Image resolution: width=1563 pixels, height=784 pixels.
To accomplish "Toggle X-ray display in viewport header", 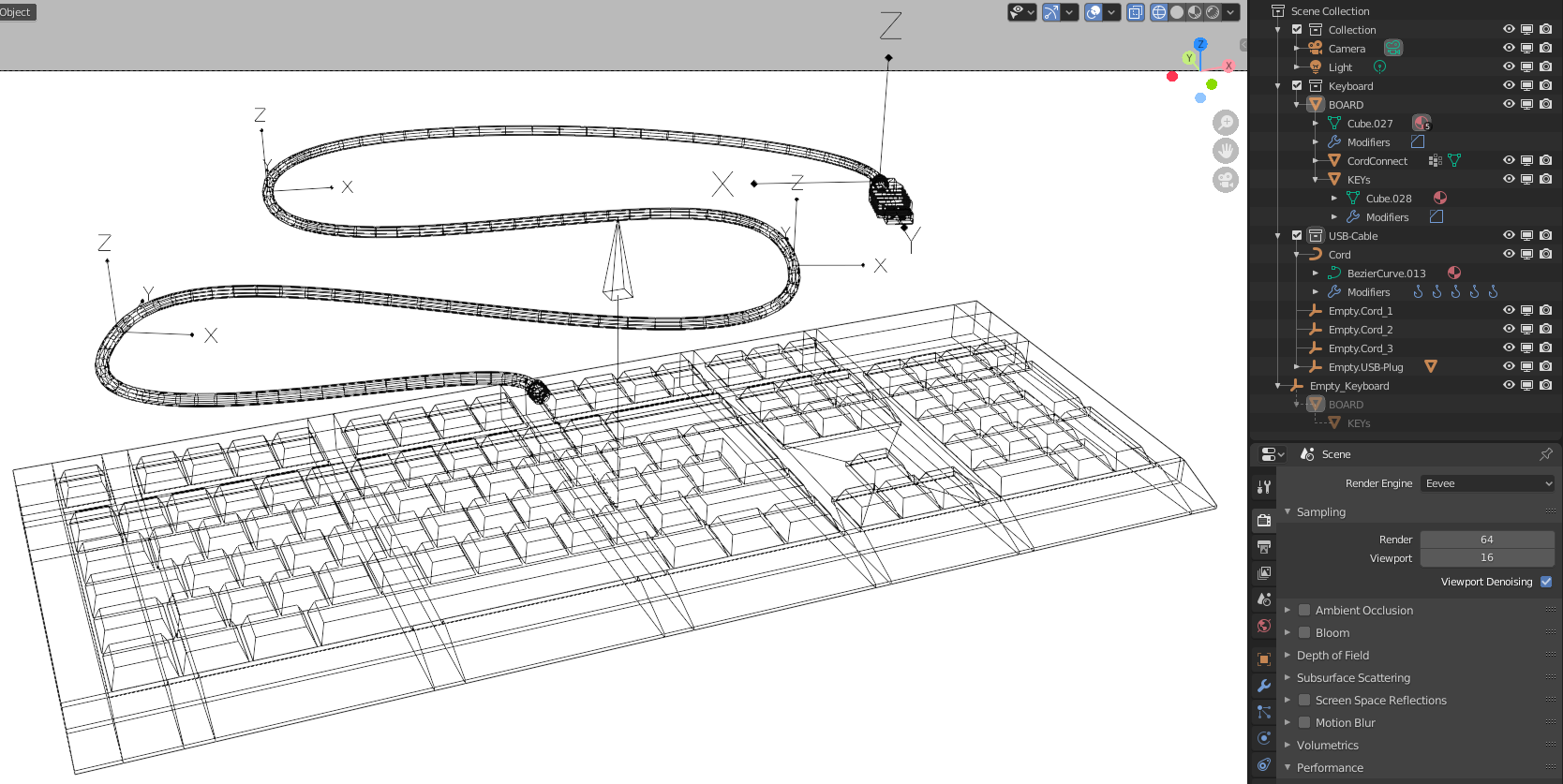I will pos(1136,12).
